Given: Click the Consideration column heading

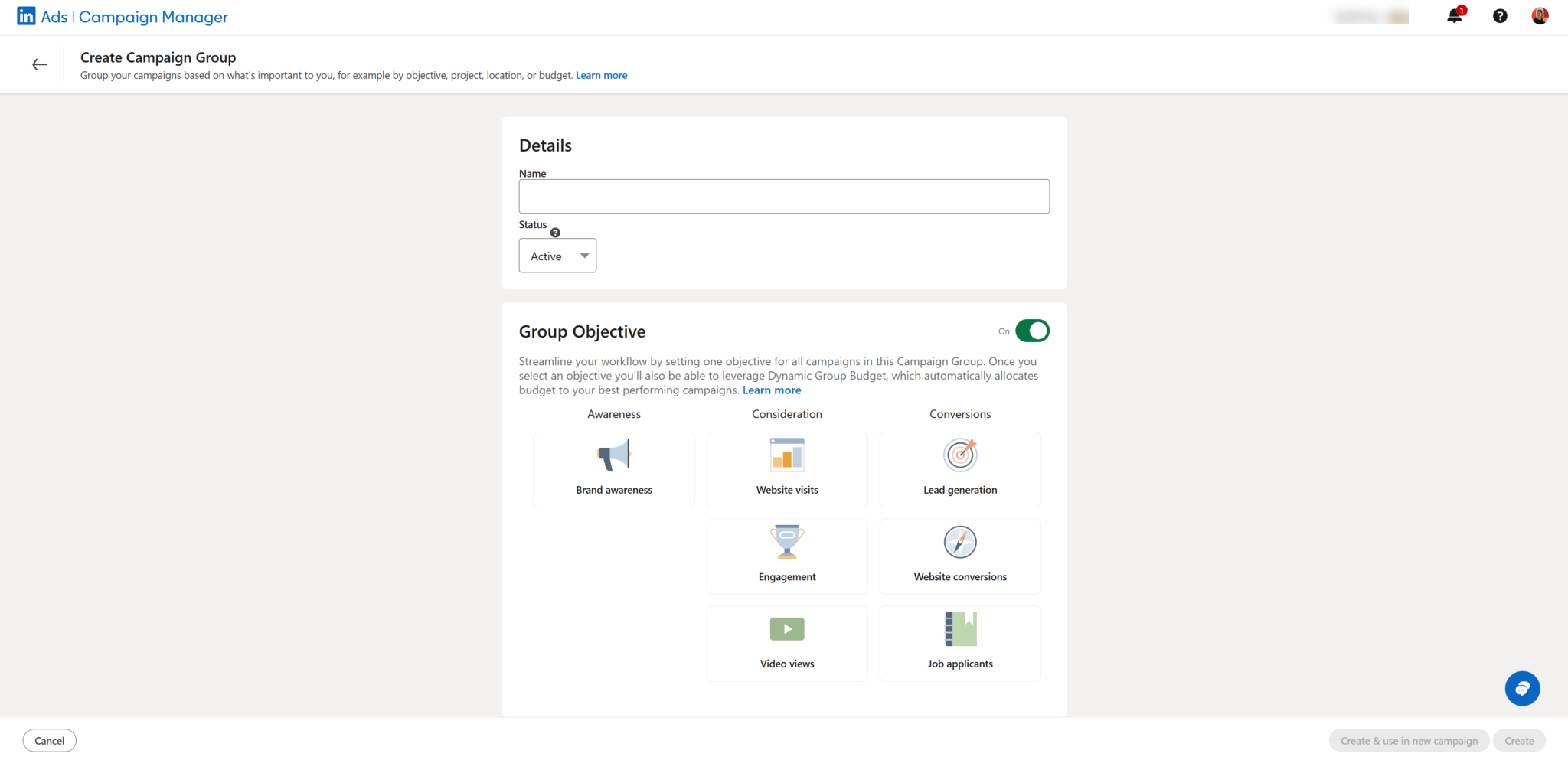Looking at the screenshot, I should point(787,414).
